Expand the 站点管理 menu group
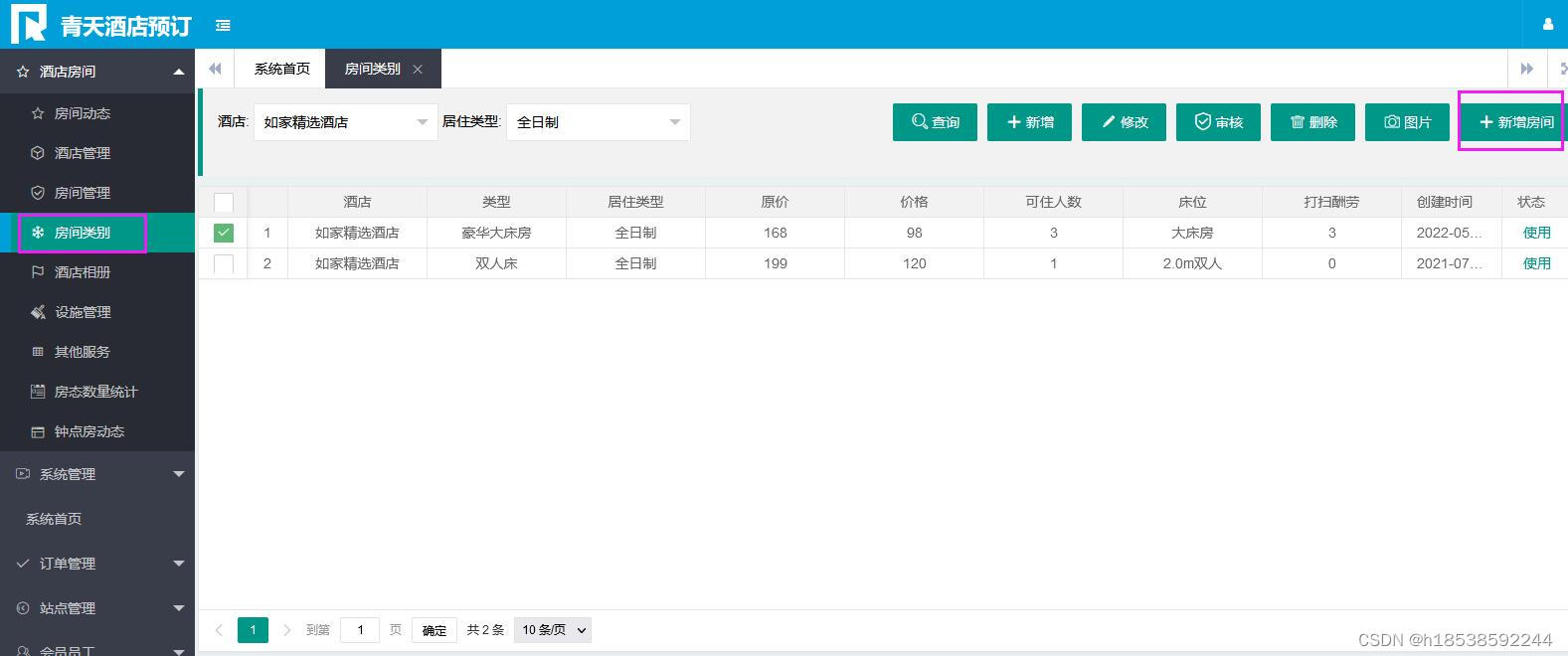 [x=97, y=608]
